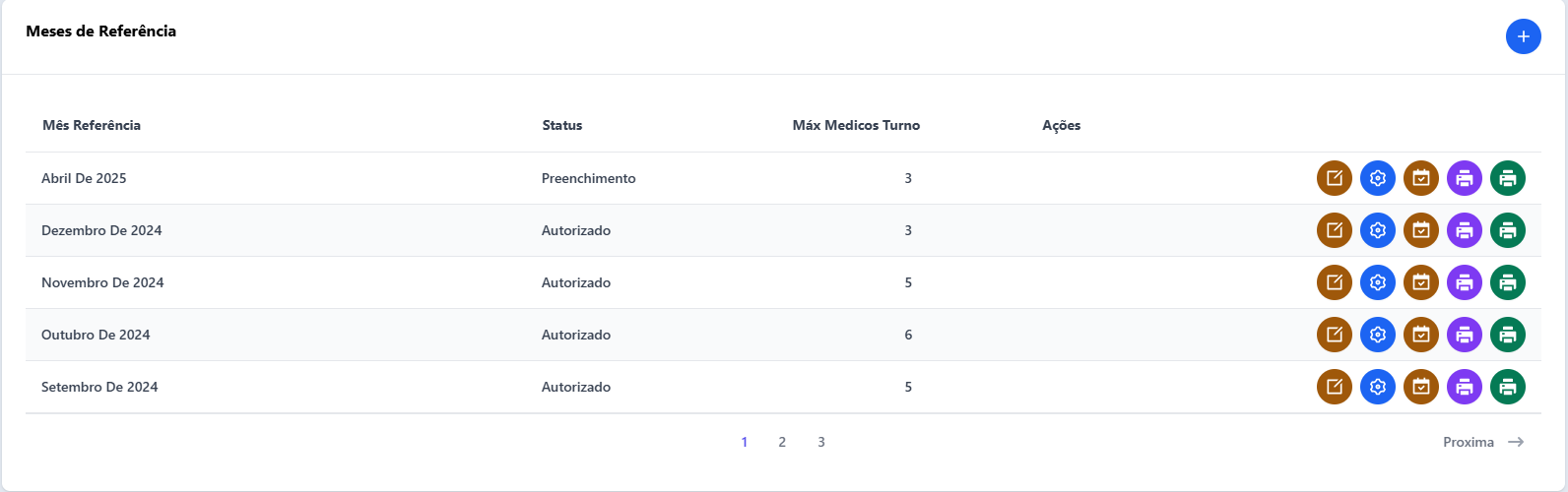
Task: Click green print icon for Dezembro De 2024
Action: [x=1508, y=230]
